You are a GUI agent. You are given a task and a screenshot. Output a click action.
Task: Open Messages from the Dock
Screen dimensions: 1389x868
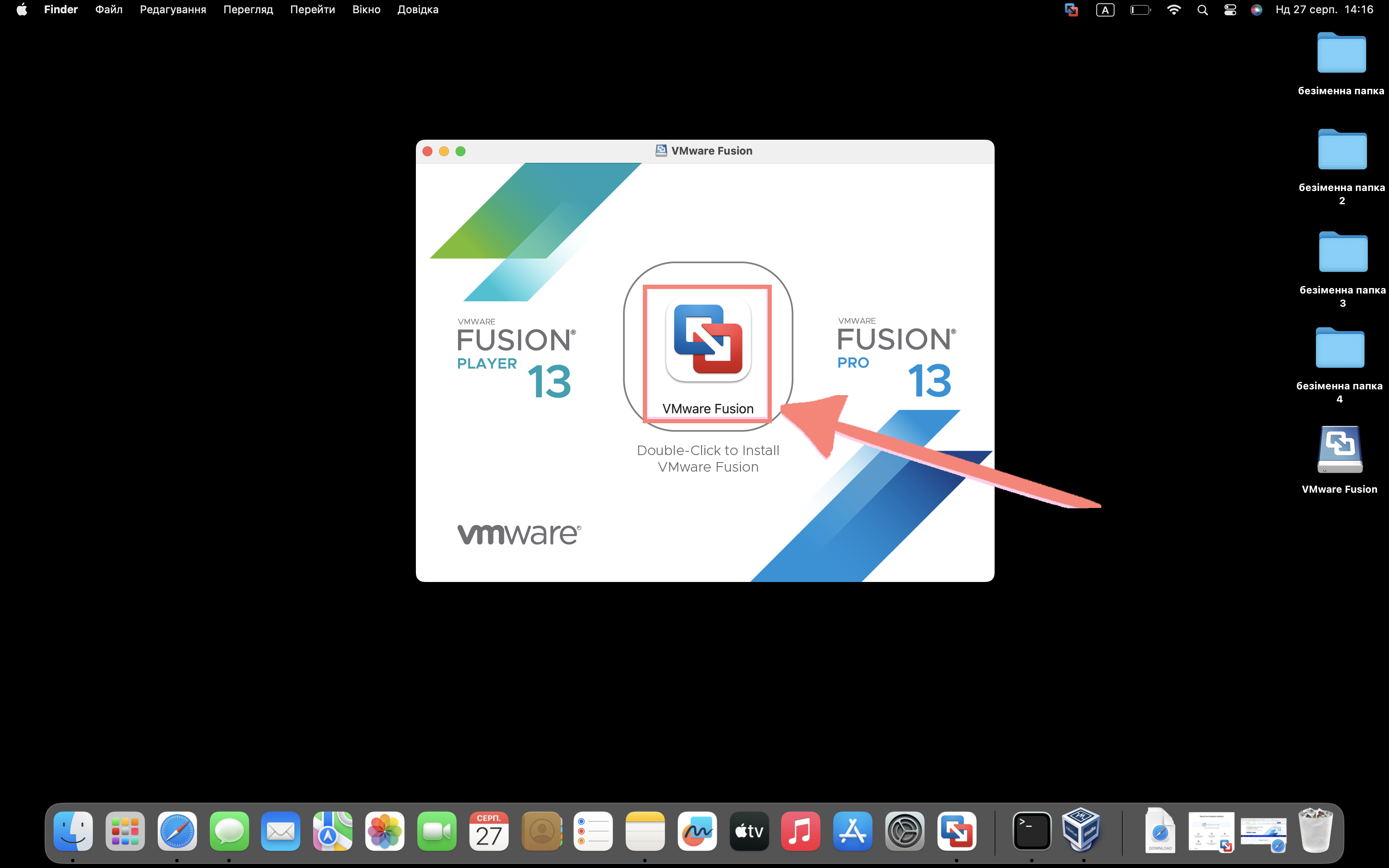click(x=229, y=831)
